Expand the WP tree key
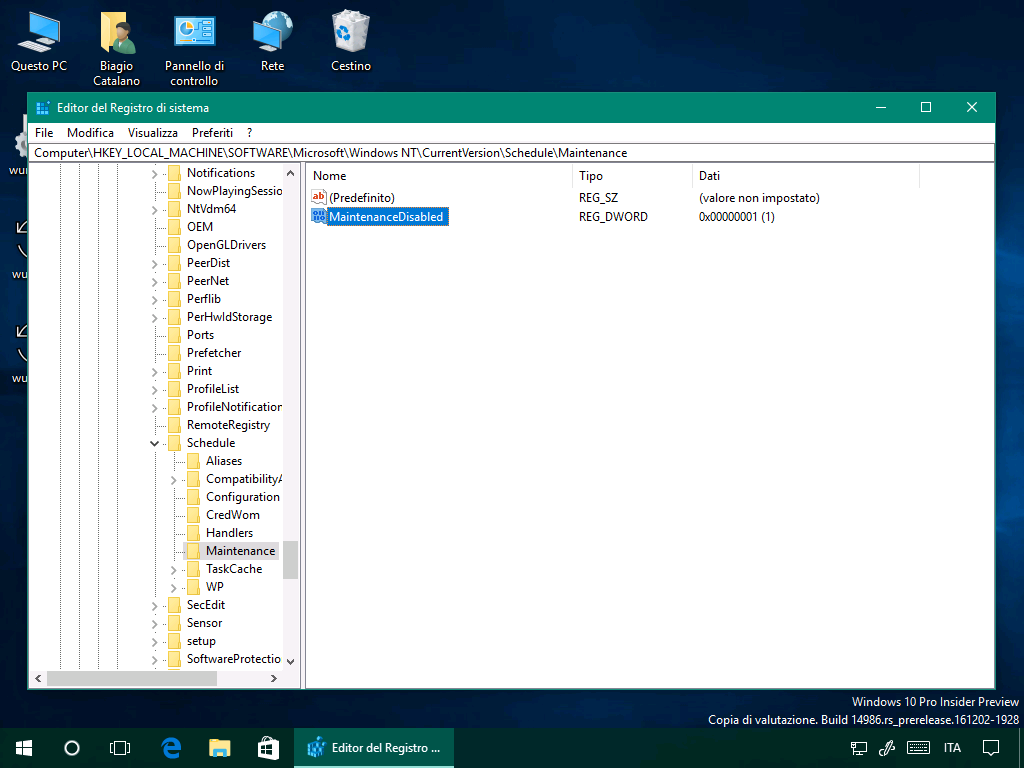This screenshot has width=1024, height=768. 173,588
